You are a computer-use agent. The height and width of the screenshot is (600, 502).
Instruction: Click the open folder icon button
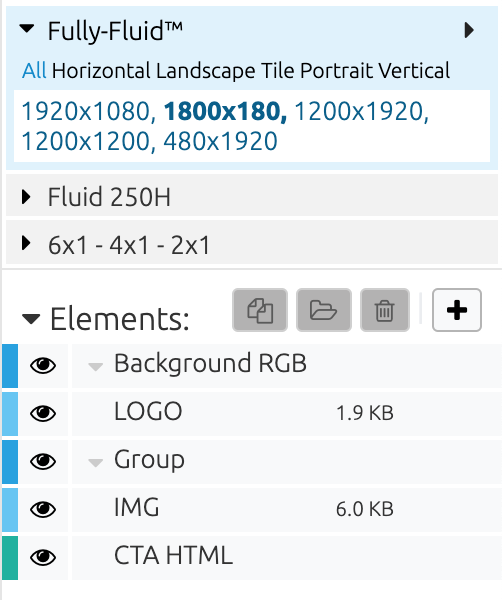[324, 310]
